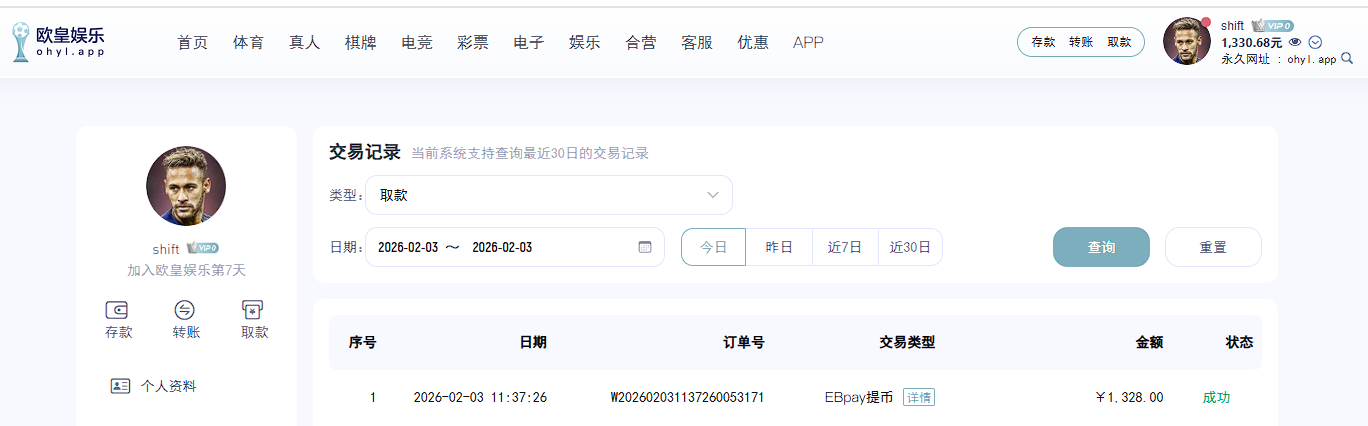Open the 优惠 menu item

(x=753, y=42)
